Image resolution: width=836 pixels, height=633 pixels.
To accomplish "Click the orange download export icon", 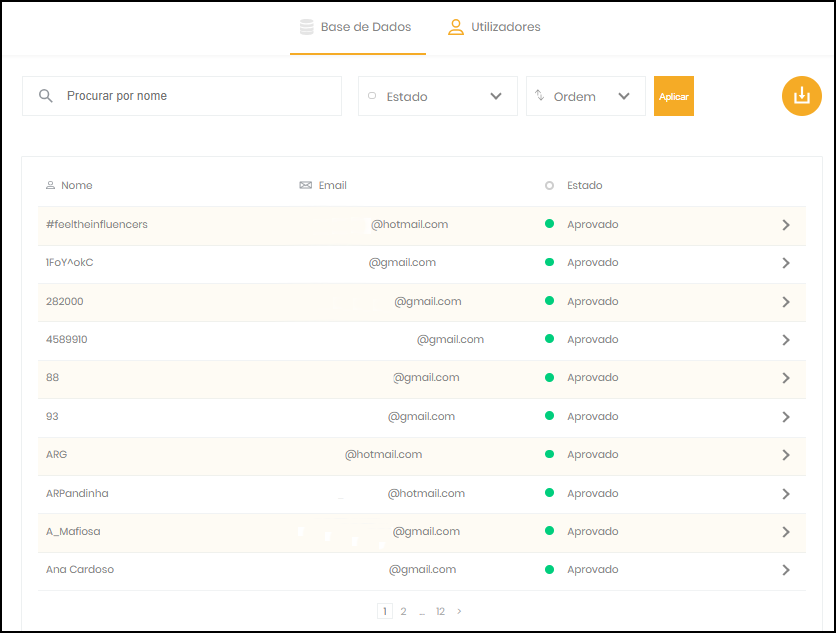I will point(801,96).
